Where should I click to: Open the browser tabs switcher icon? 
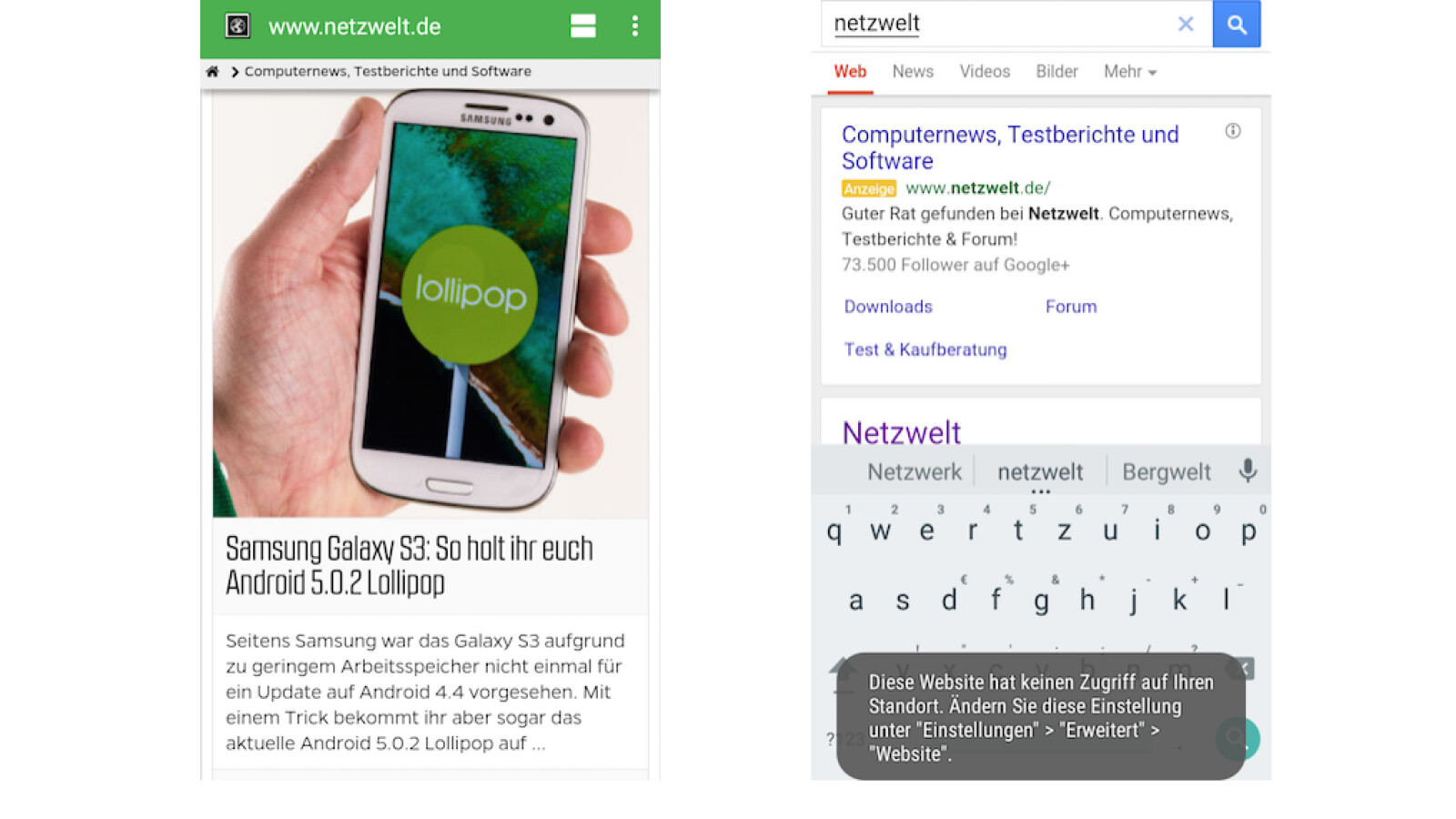(583, 25)
